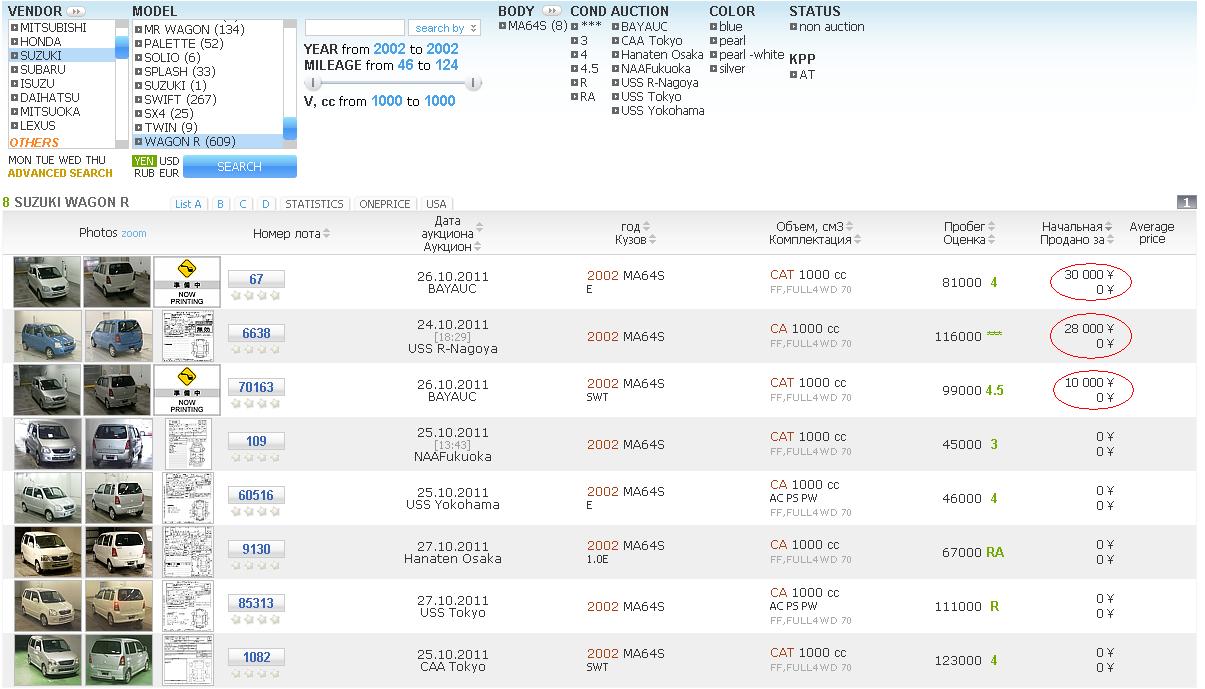
Task: Open the ADVANCED SEARCH link
Action: pos(60,174)
